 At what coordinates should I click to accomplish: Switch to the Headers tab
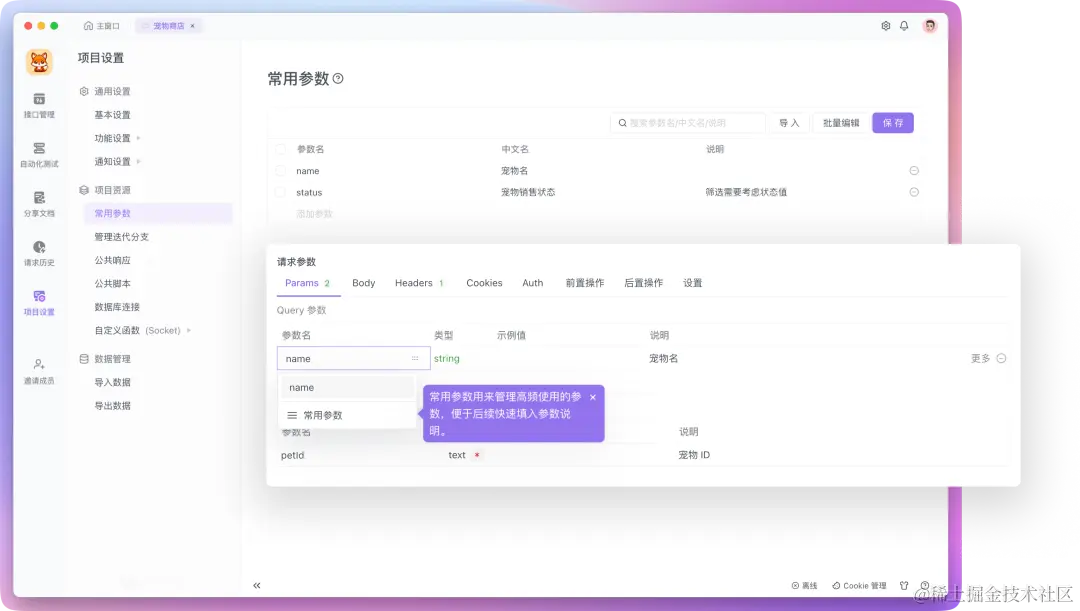click(413, 283)
